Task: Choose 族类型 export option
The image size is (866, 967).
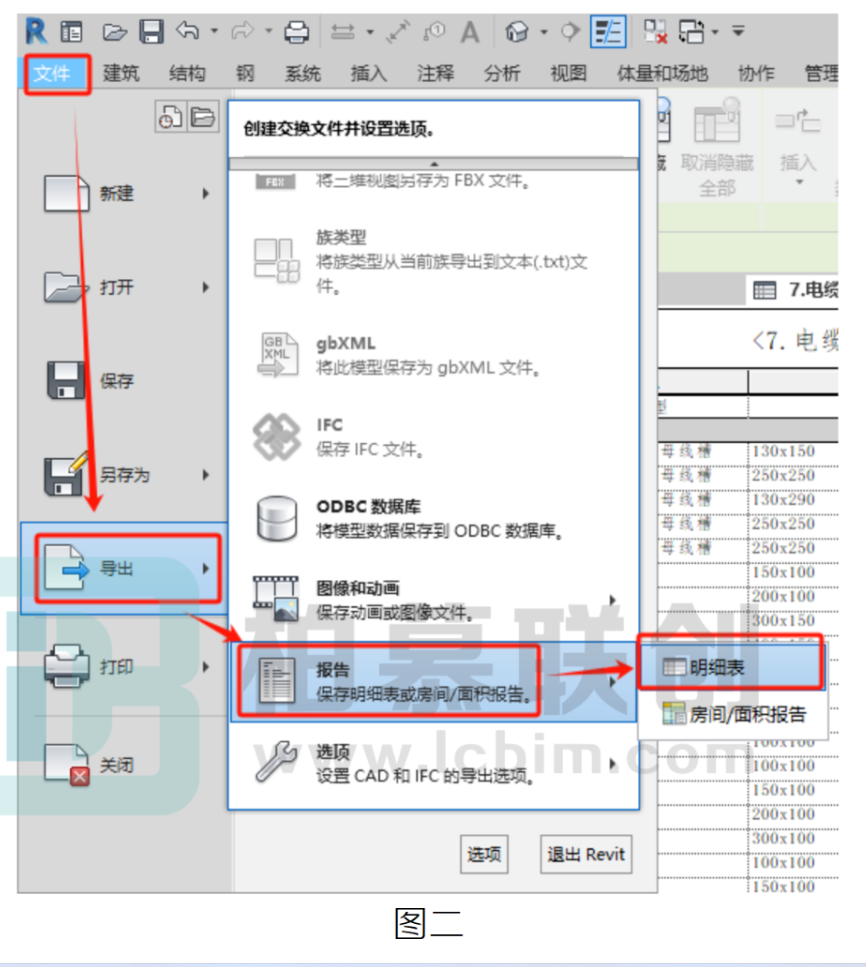Action: 433,261
